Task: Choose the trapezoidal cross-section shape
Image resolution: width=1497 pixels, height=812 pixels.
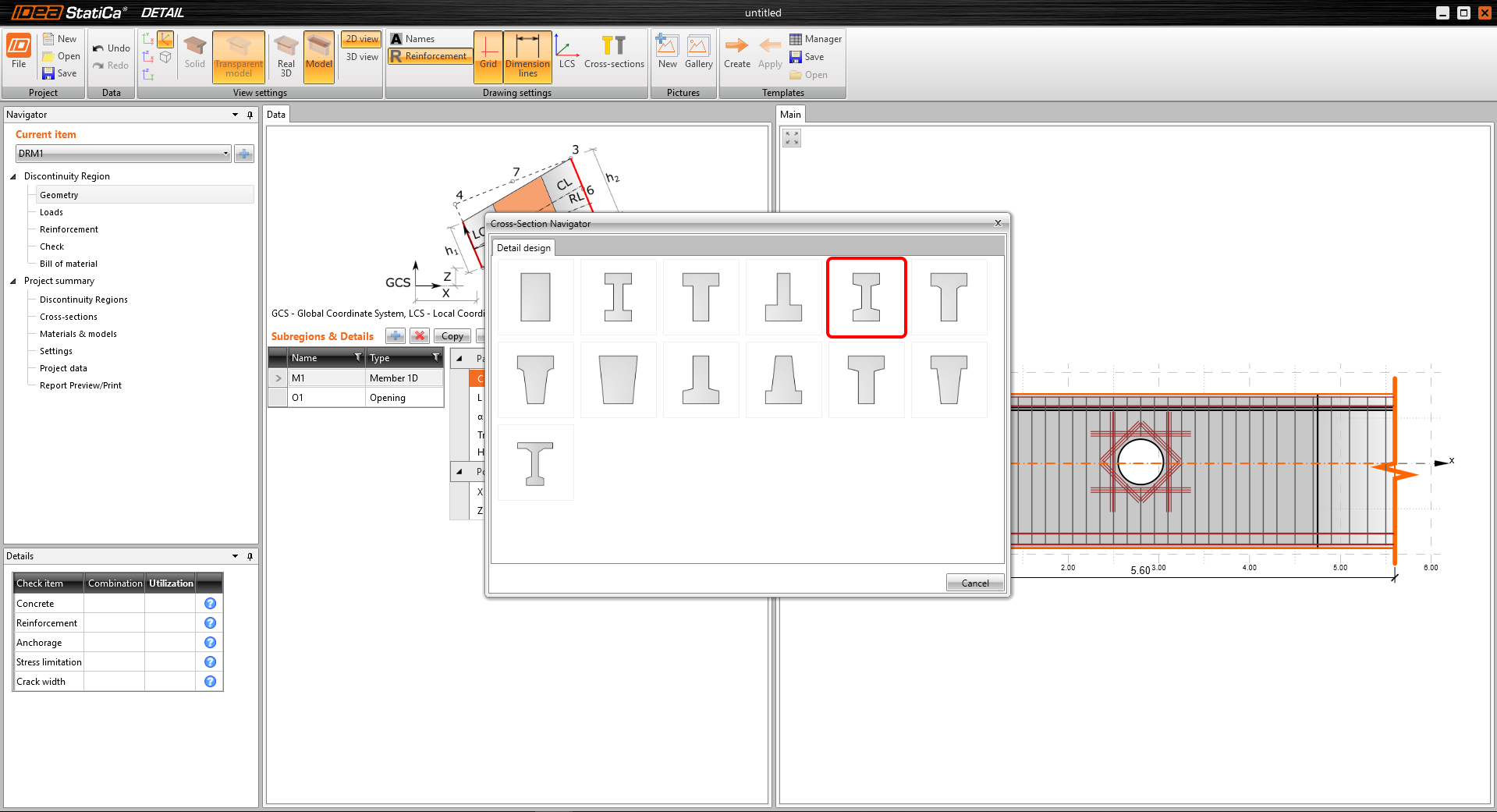Action: click(619, 380)
